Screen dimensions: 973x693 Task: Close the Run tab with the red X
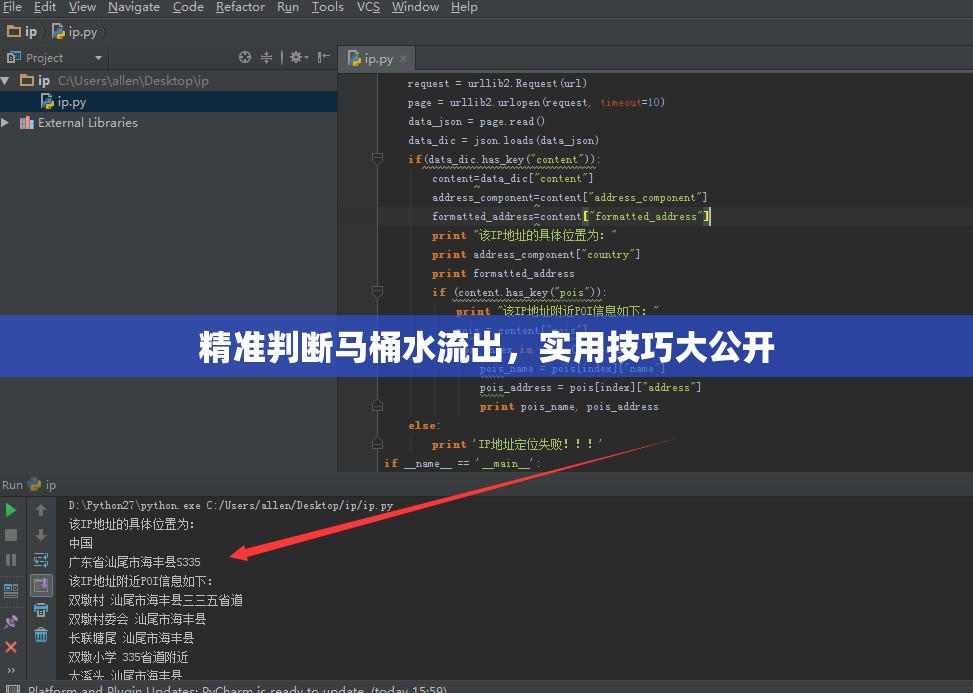tap(11, 647)
